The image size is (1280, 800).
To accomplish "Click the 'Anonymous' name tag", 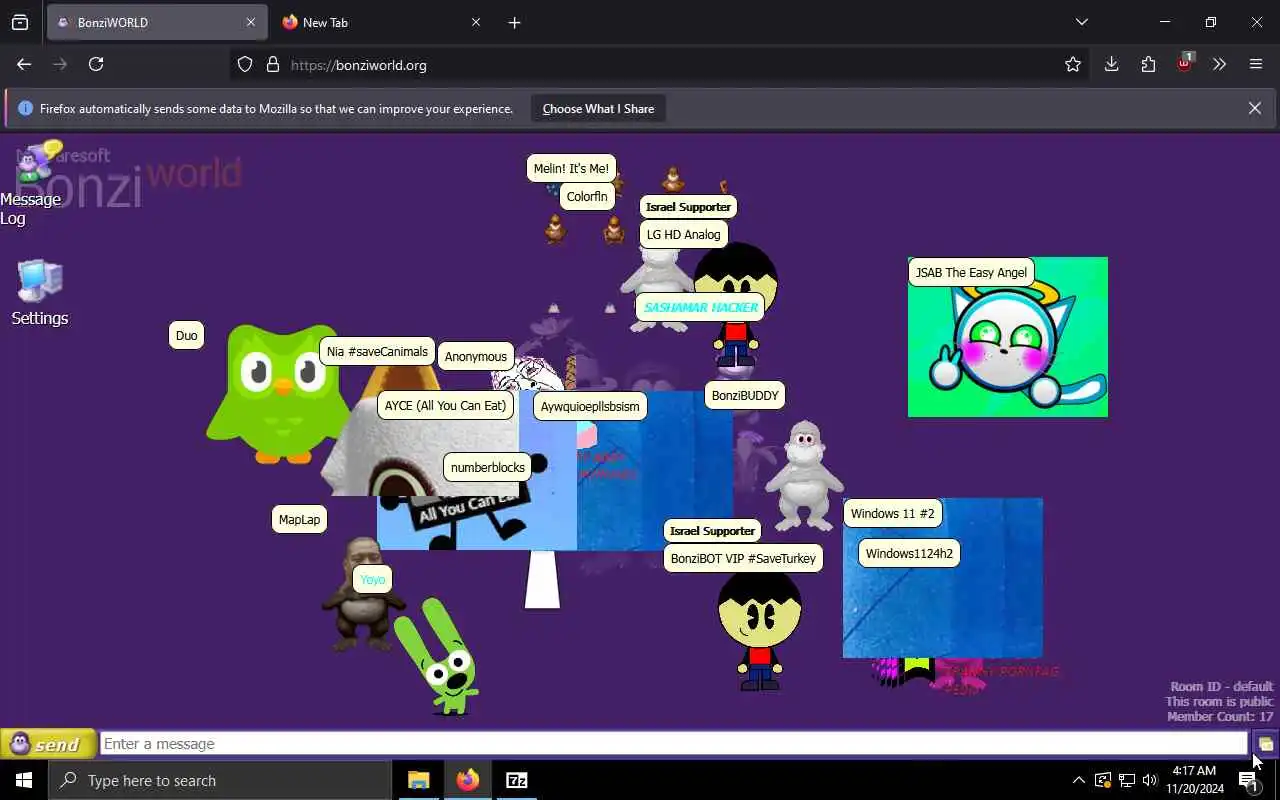I will pyautogui.click(x=476, y=357).
